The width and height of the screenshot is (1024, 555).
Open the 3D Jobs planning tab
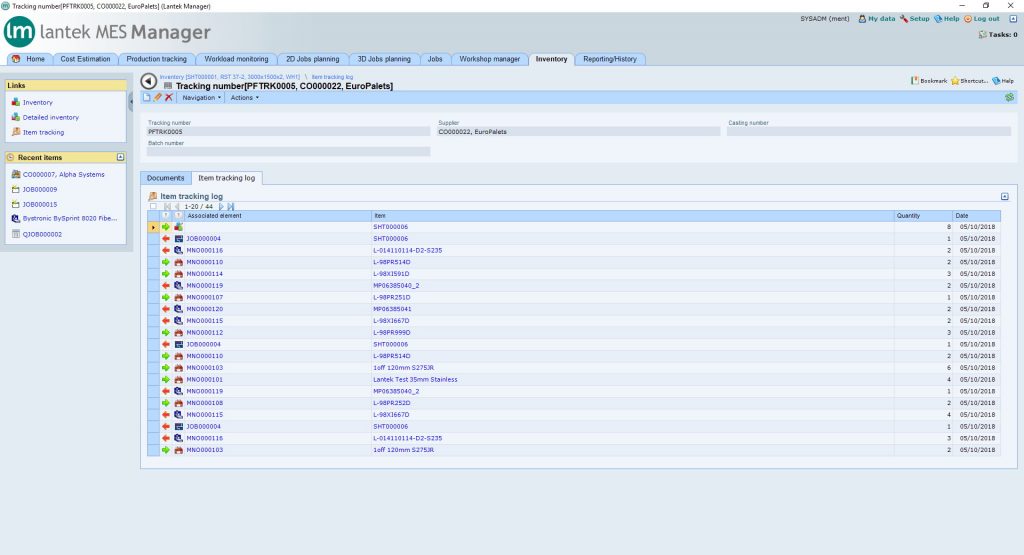(384, 59)
